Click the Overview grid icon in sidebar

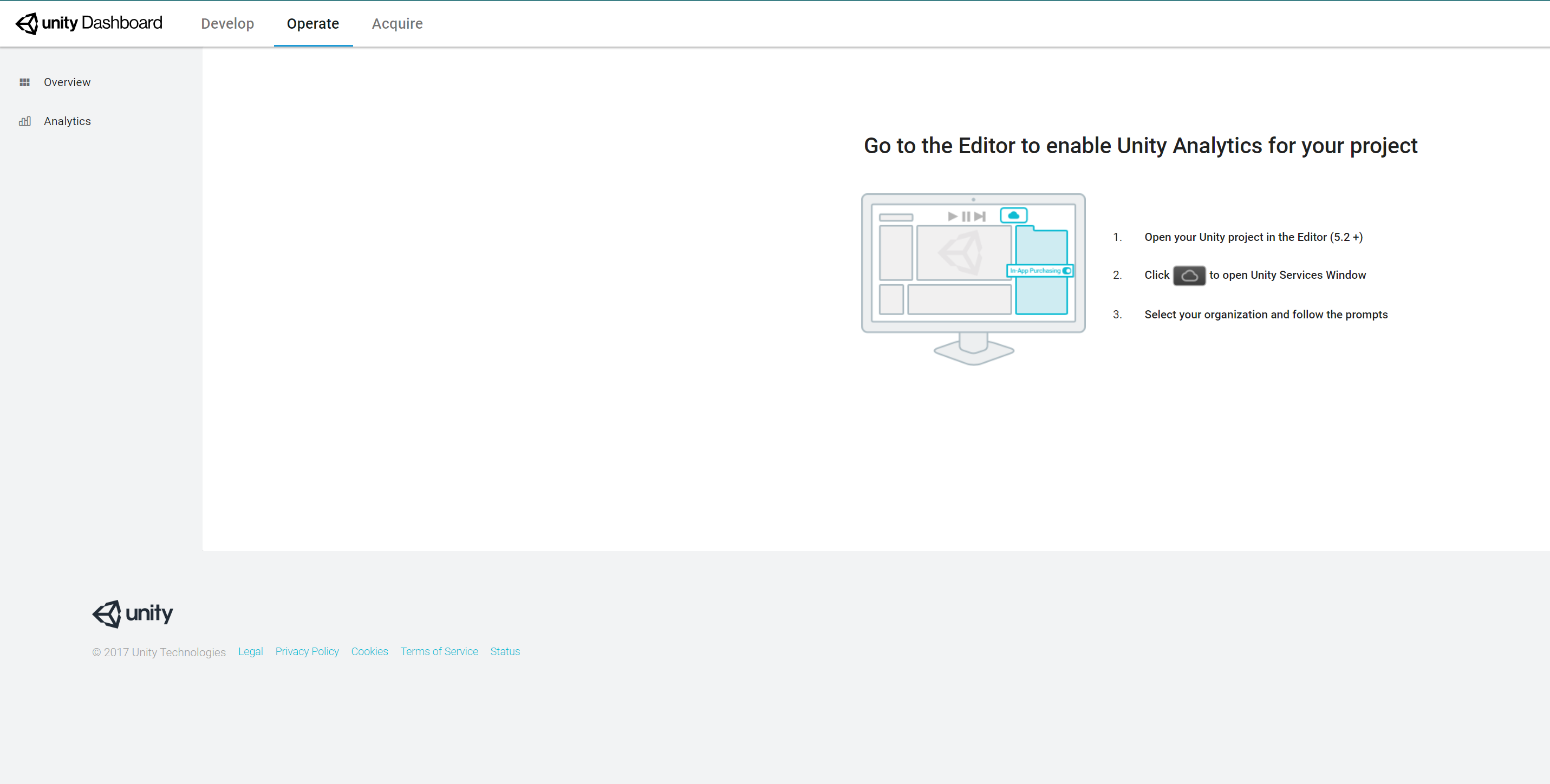25,82
